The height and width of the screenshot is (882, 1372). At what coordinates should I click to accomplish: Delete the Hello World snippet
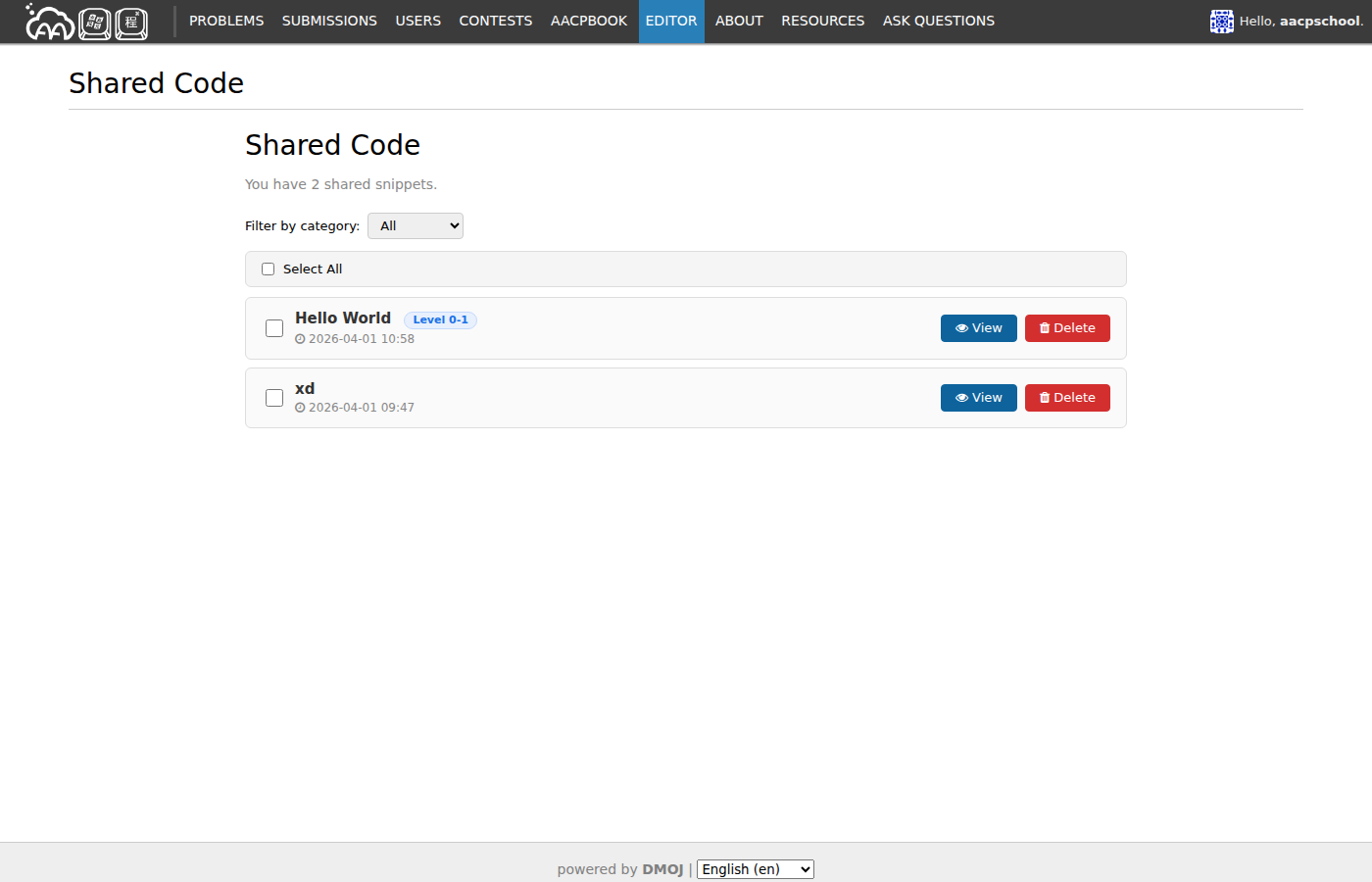[x=1066, y=328]
